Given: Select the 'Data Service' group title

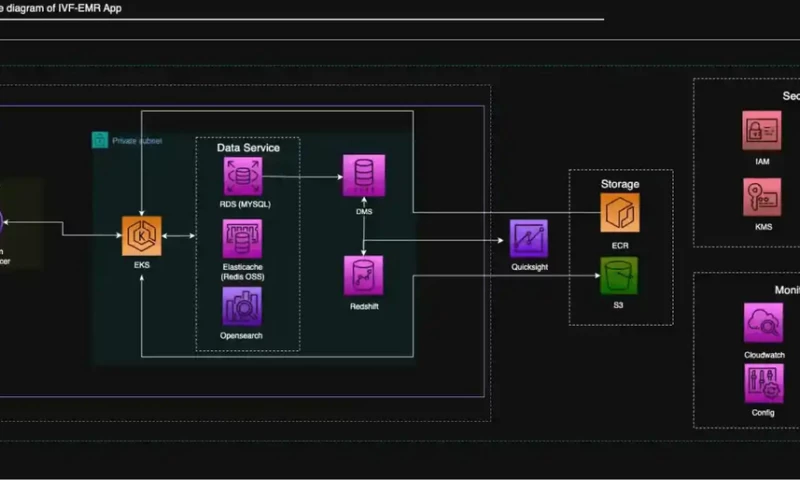Looking at the screenshot, I should [x=248, y=148].
